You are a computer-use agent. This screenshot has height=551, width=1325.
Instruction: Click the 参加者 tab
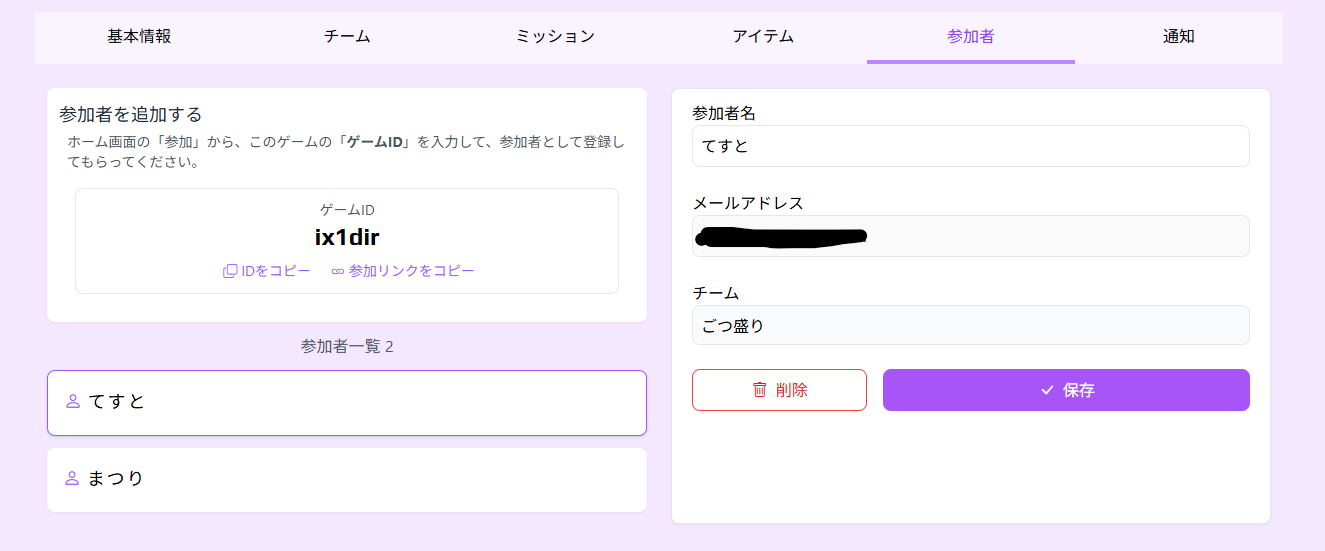coord(971,37)
